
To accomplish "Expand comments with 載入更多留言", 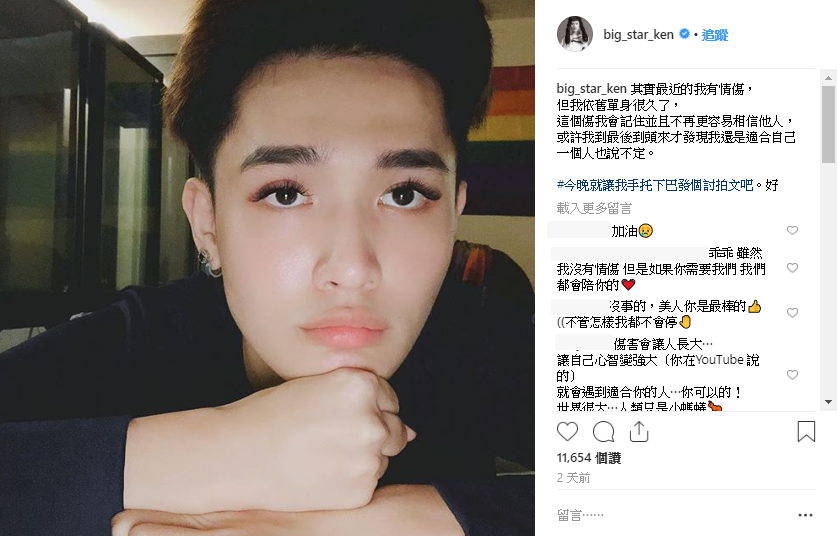I will pyautogui.click(x=594, y=208).
